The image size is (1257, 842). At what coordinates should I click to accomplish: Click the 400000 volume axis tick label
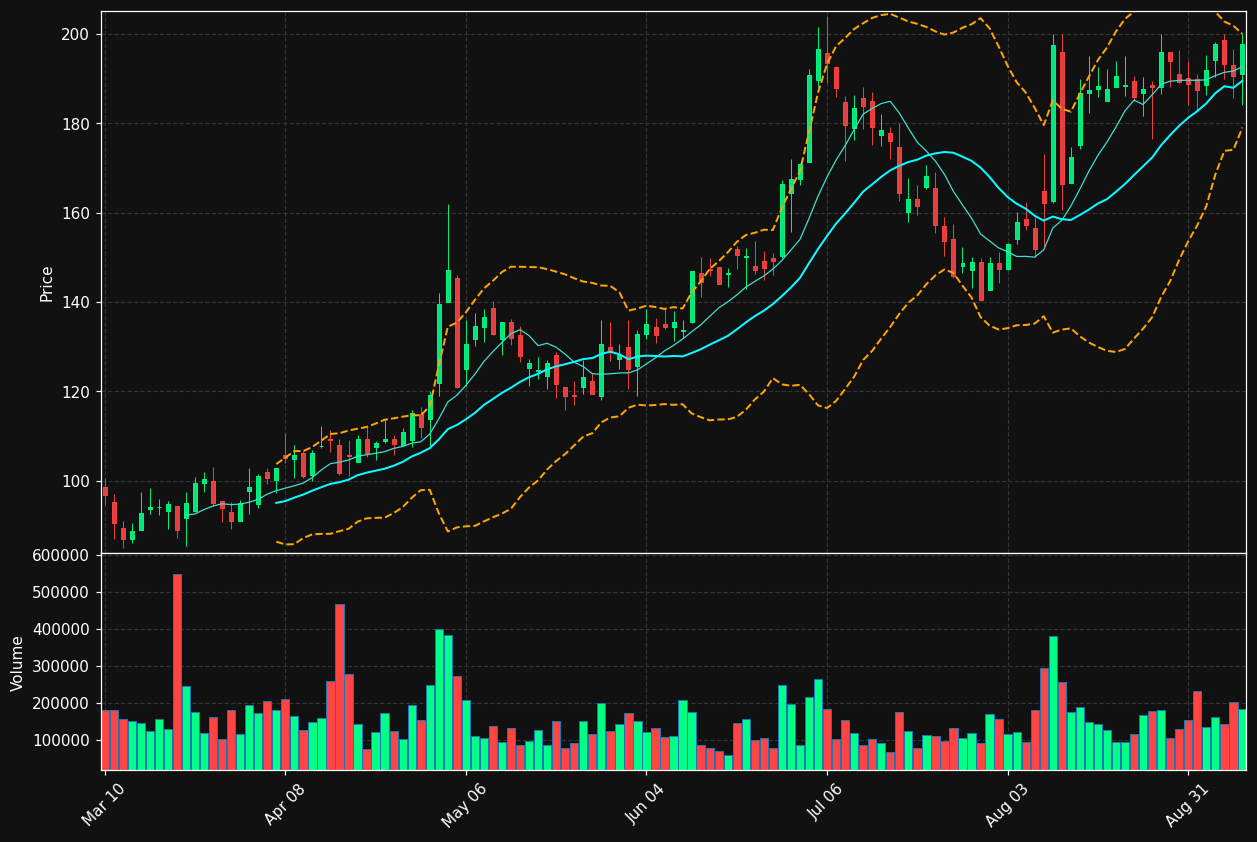pos(62,630)
